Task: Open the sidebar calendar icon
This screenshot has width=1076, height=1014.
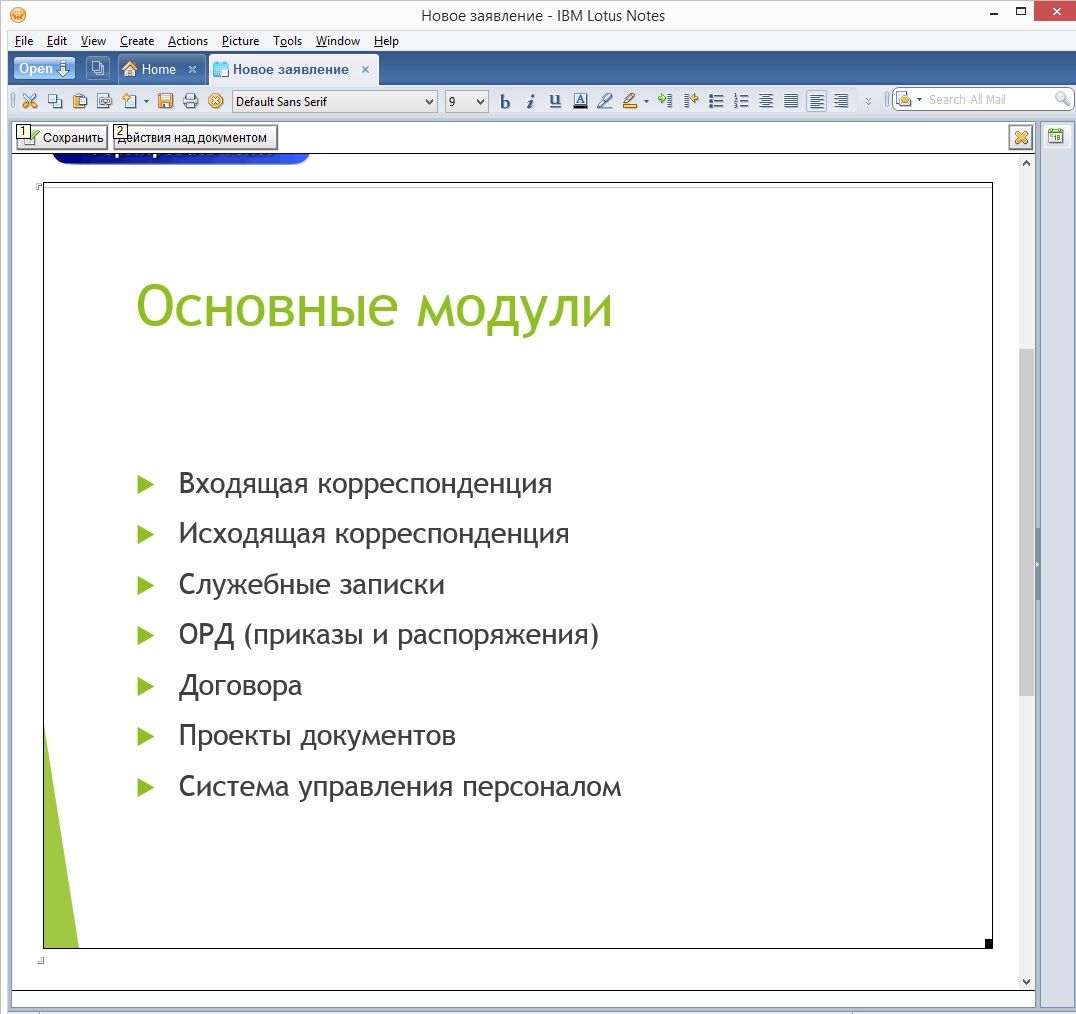Action: click(x=1054, y=137)
